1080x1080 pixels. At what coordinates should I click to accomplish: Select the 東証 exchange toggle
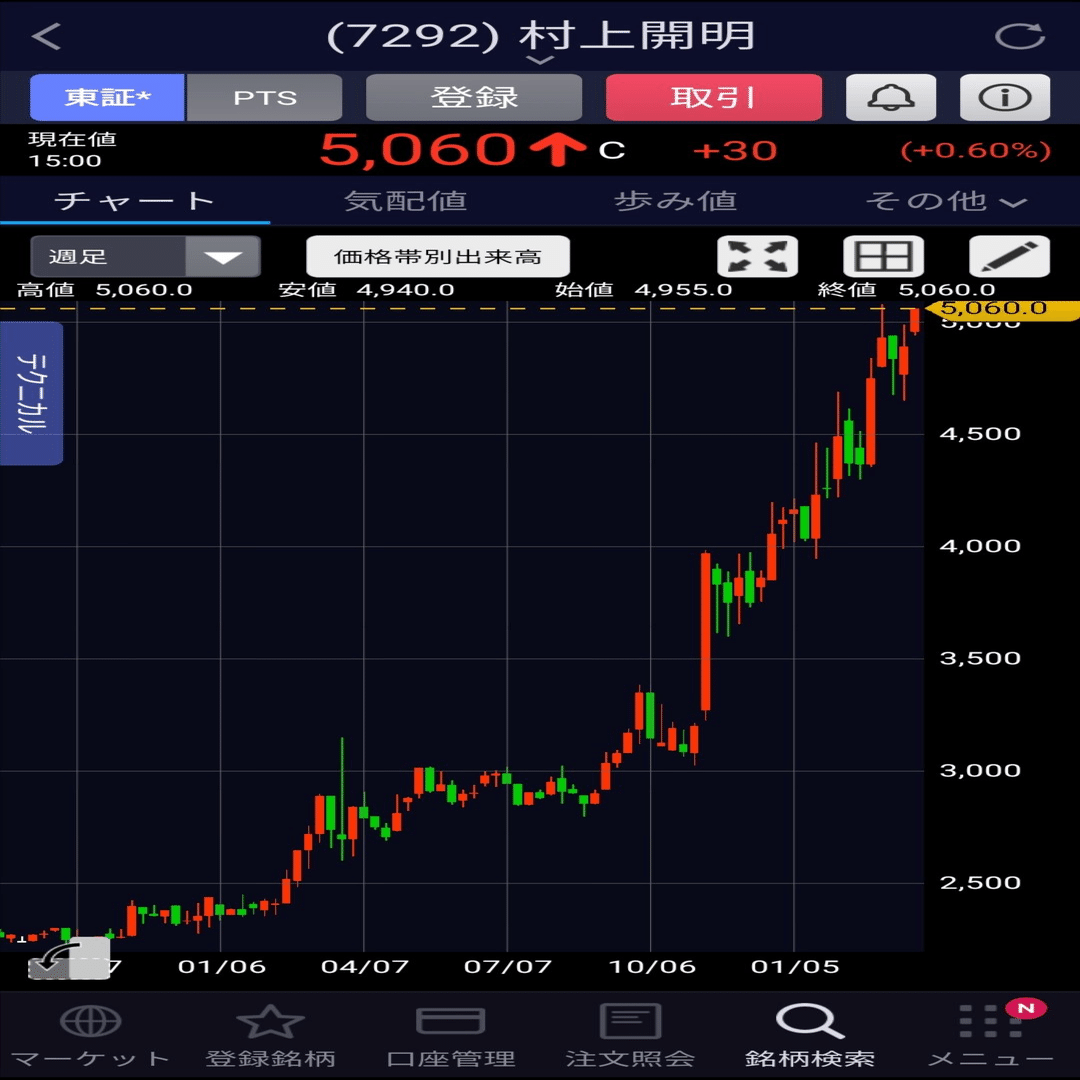click(107, 97)
